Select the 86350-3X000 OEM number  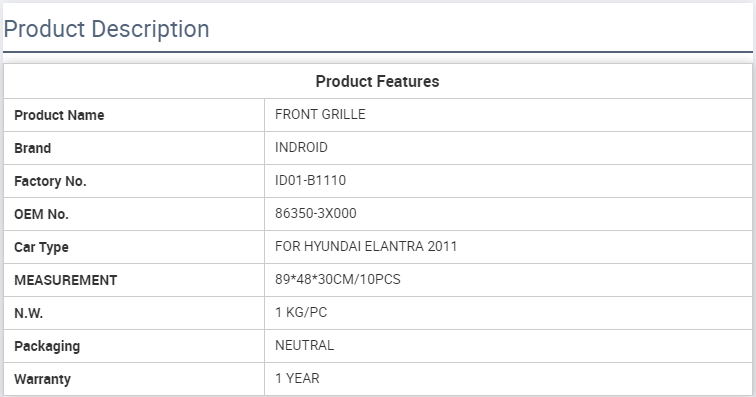316,213
